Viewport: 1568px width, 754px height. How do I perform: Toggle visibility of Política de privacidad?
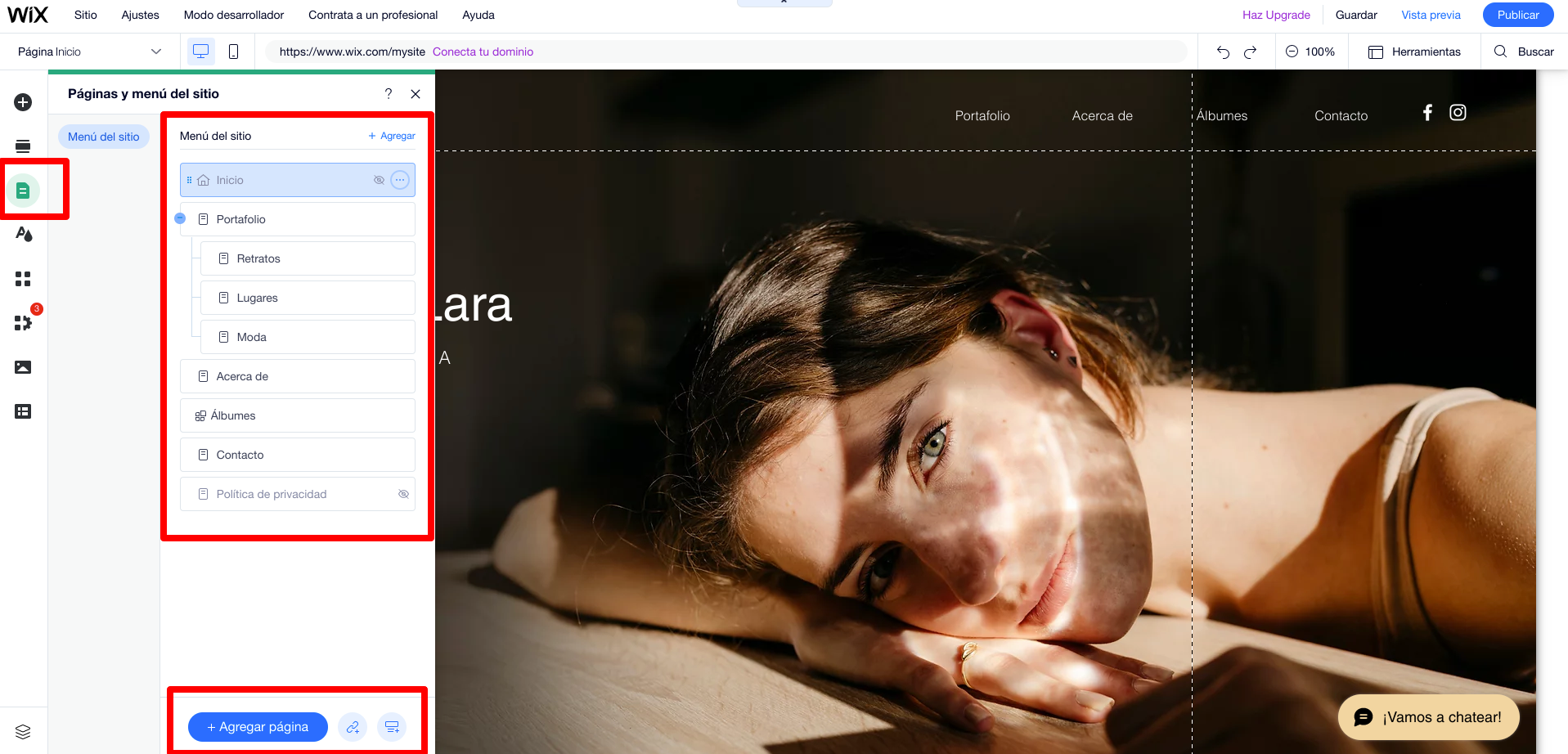coord(403,494)
